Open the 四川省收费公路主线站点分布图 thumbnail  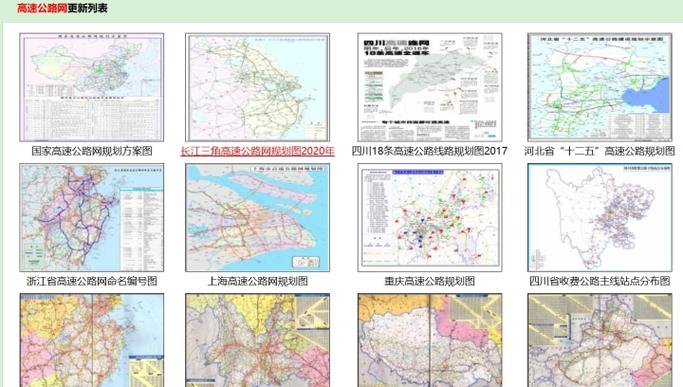[600, 217]
